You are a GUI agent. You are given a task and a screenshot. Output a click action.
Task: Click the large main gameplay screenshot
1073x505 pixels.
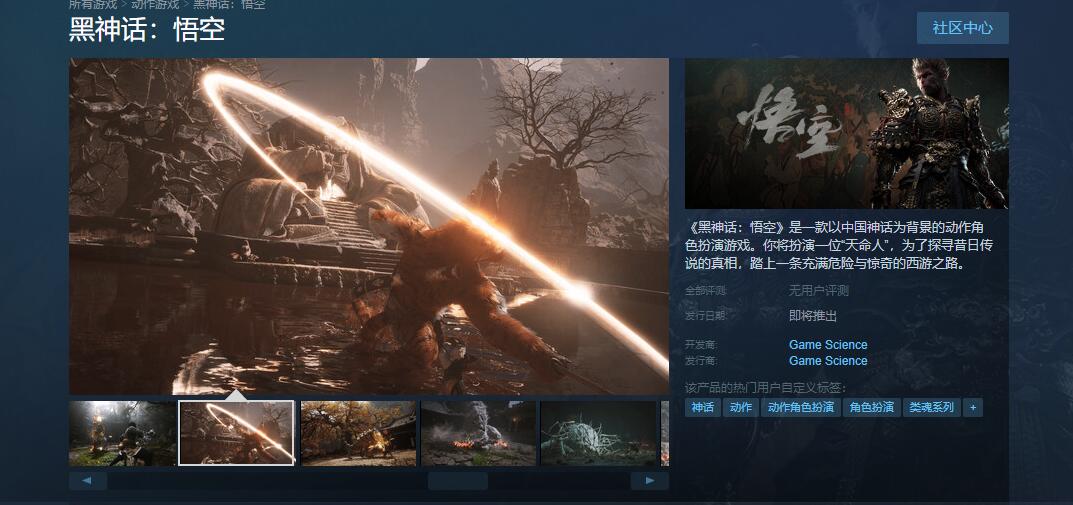368,225
